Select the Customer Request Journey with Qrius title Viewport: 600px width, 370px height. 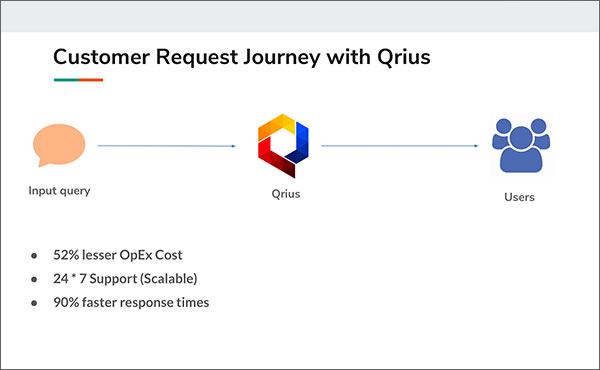tap(242, 57)
